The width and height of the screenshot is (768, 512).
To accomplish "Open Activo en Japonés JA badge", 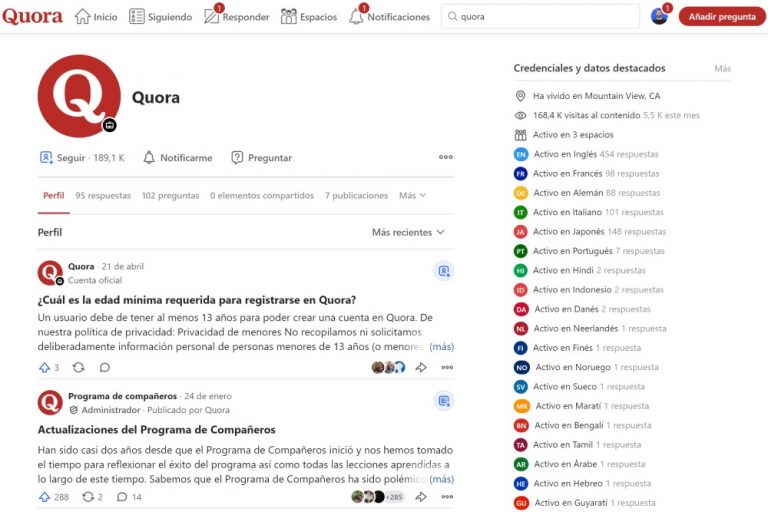I will (x=521, y=232).
